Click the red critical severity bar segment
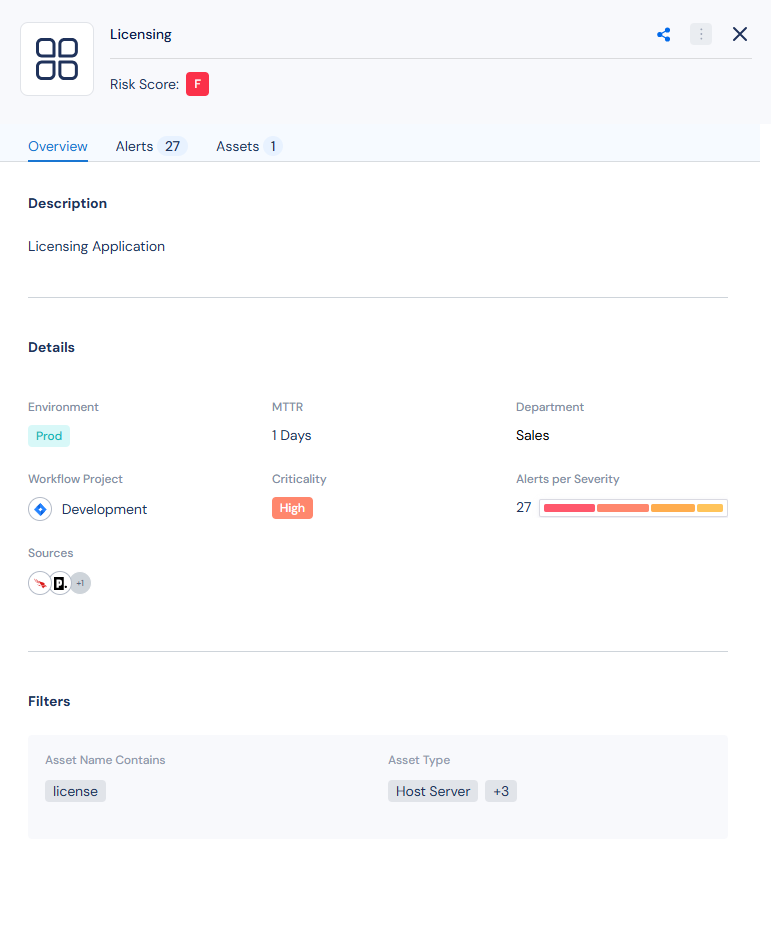Screen dimensions: 771x931 click(569, 508)
